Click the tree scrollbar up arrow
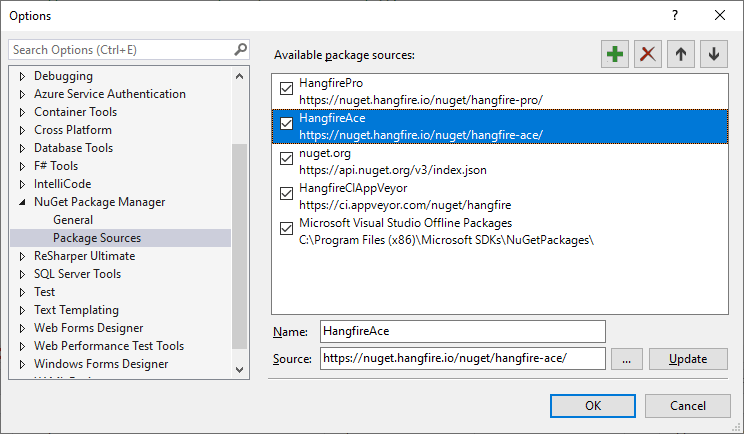Viewport: 744px width, 434px height. coord(240,76)
